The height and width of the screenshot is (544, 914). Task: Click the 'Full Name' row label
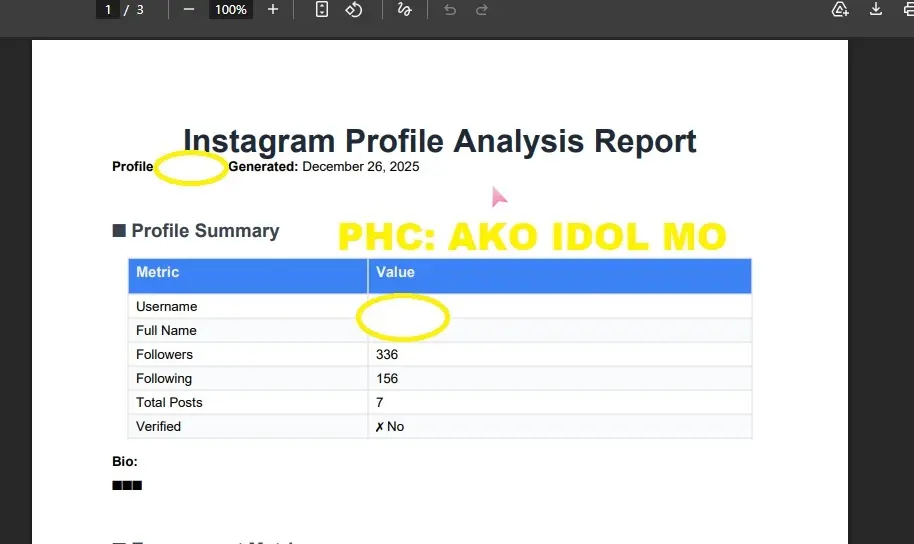click(x=166, y=331)
